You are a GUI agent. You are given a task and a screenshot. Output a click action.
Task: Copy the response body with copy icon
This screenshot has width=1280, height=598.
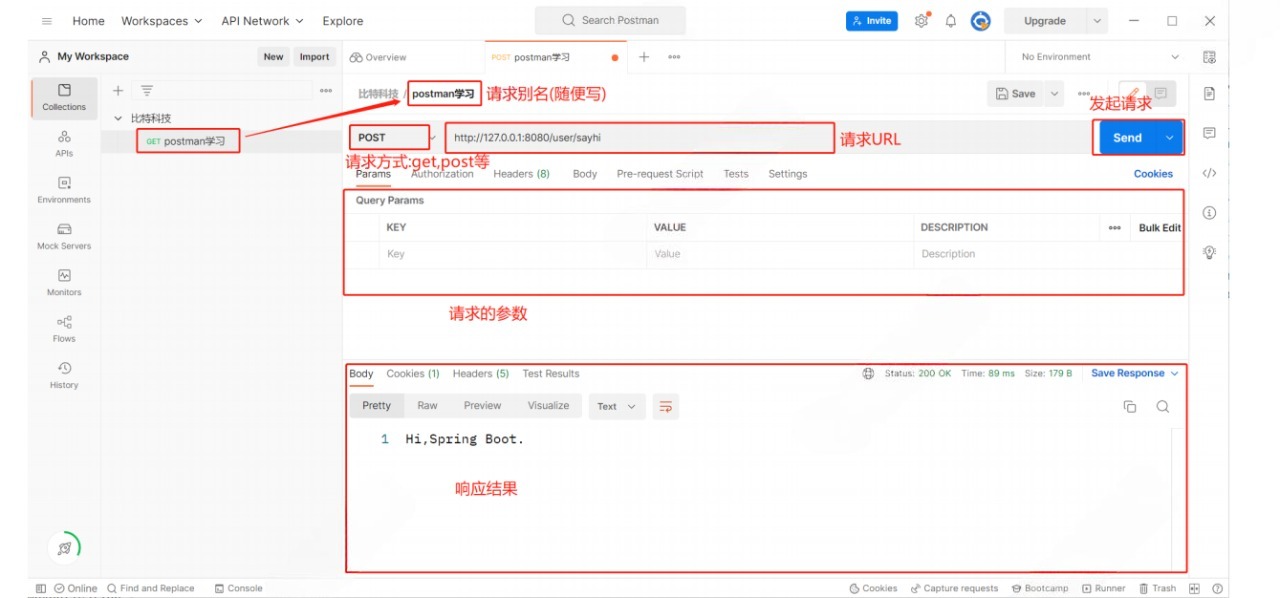click(1130, 406)
